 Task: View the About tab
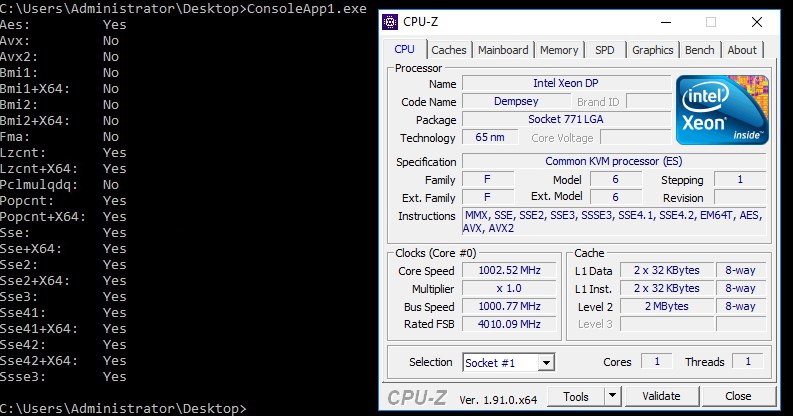tap(742, 50)
